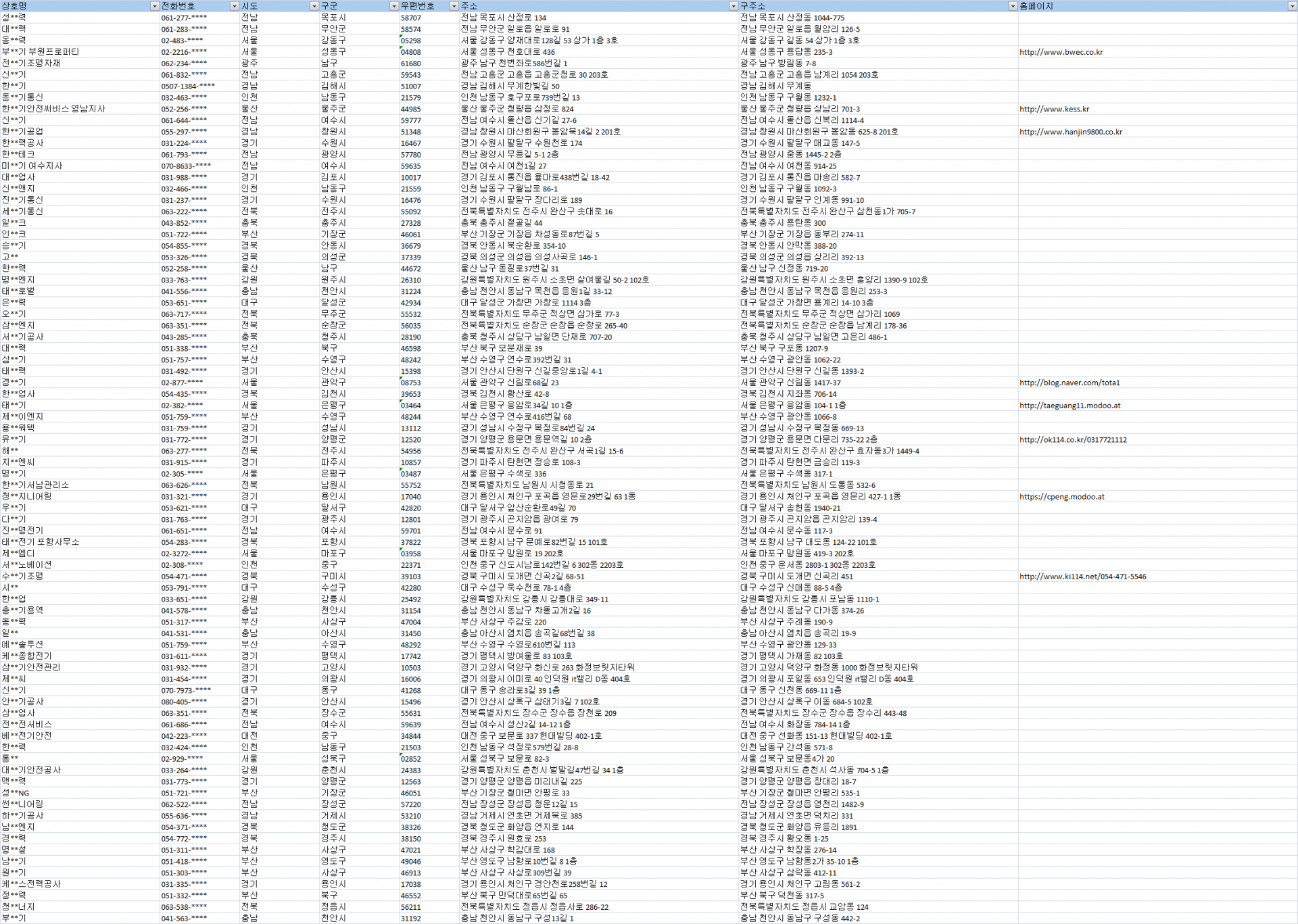Open filter dropdown for 구군 column
Screen dimensions: 1298x924
click(394, 6)
